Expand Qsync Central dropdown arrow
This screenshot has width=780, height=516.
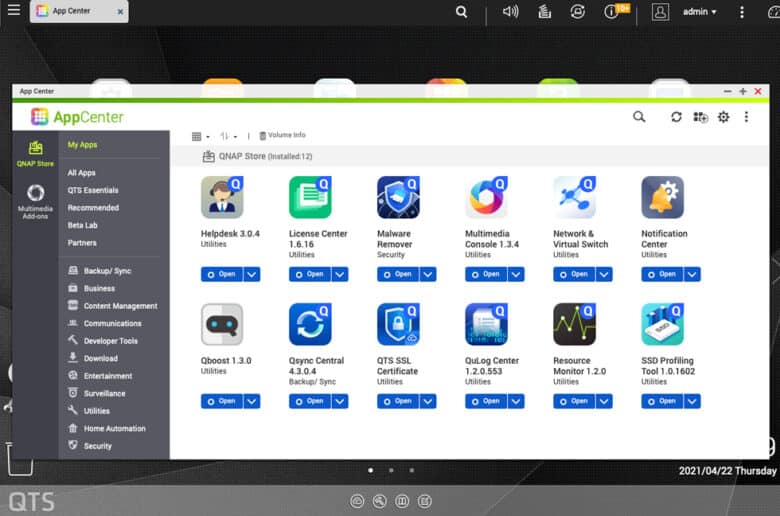pos(340,401)
